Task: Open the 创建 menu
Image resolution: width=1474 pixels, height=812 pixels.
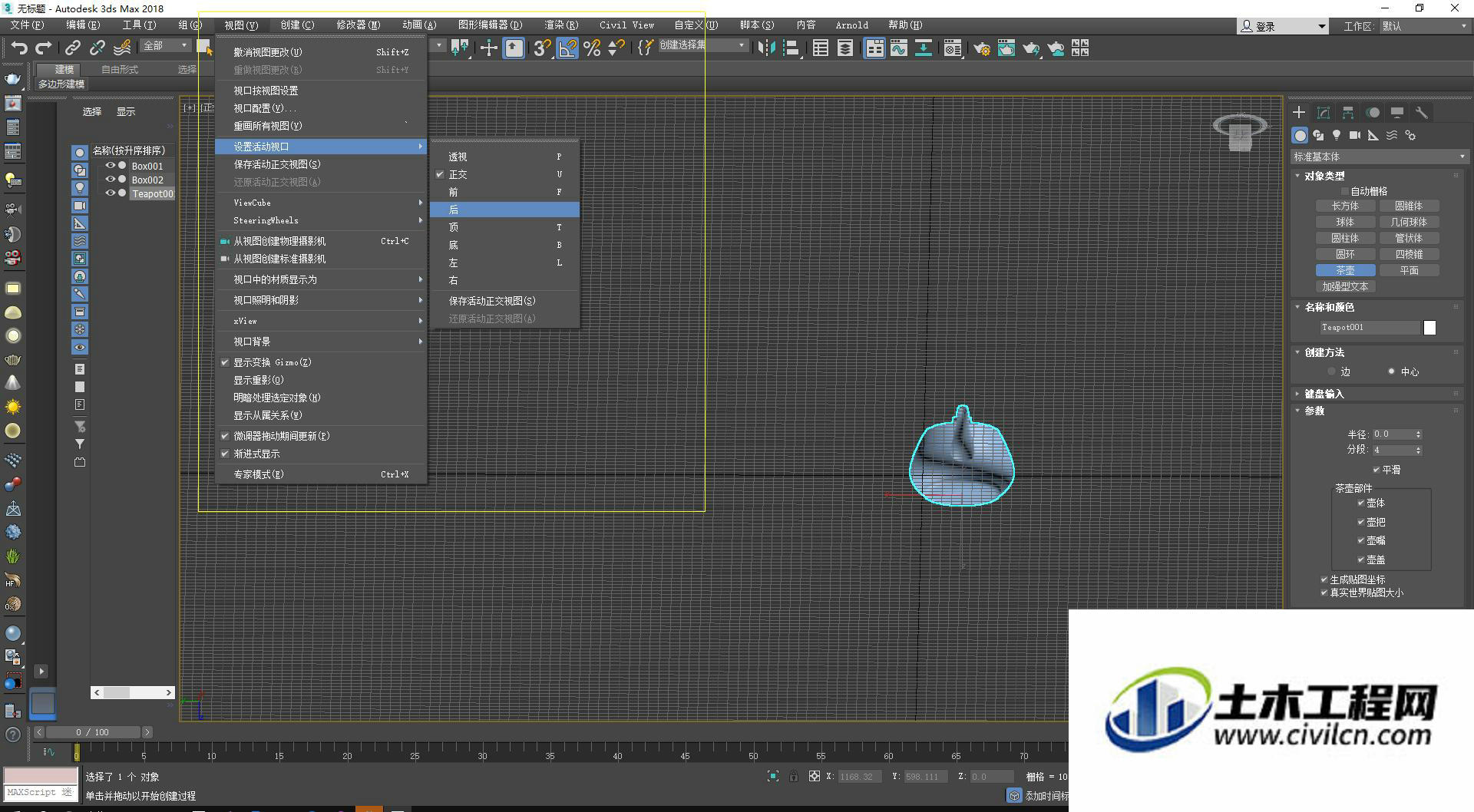Action: click(x=297, y=25)
